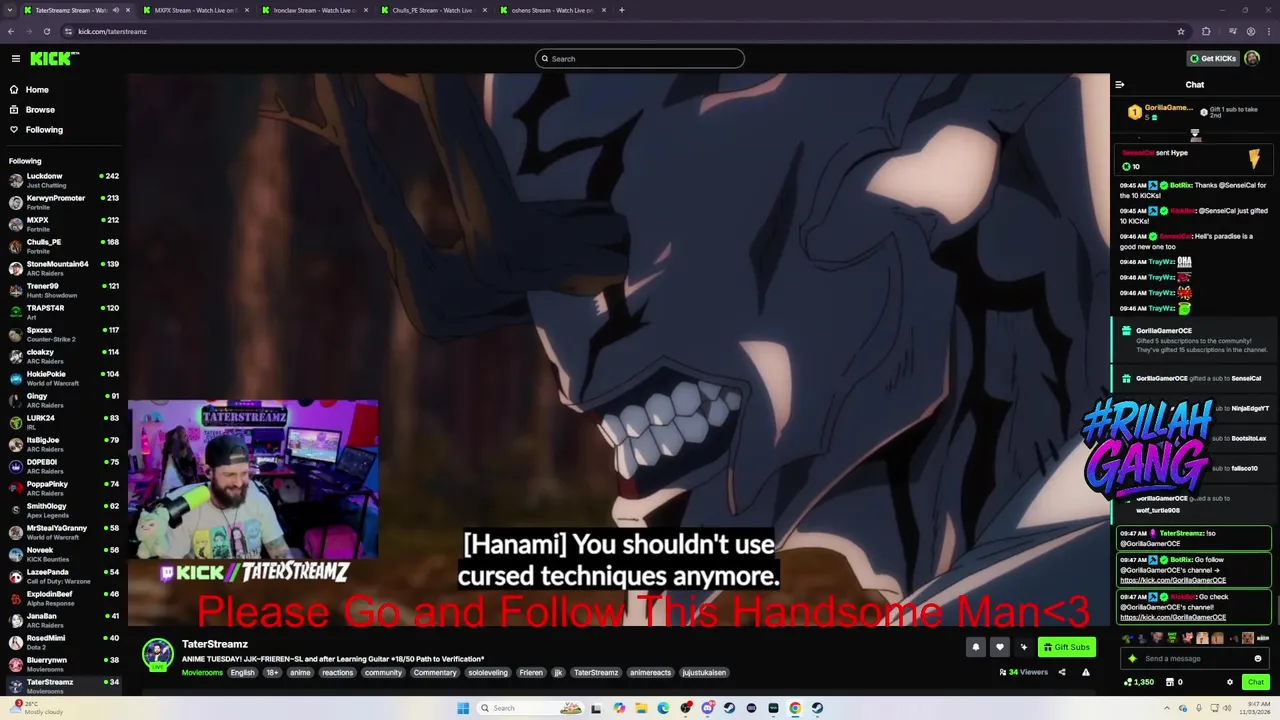This screenshot has height=720, width=1280.
Task: Switch to the Chulls_PE Stream tab
Action: [x=433, y=10]
